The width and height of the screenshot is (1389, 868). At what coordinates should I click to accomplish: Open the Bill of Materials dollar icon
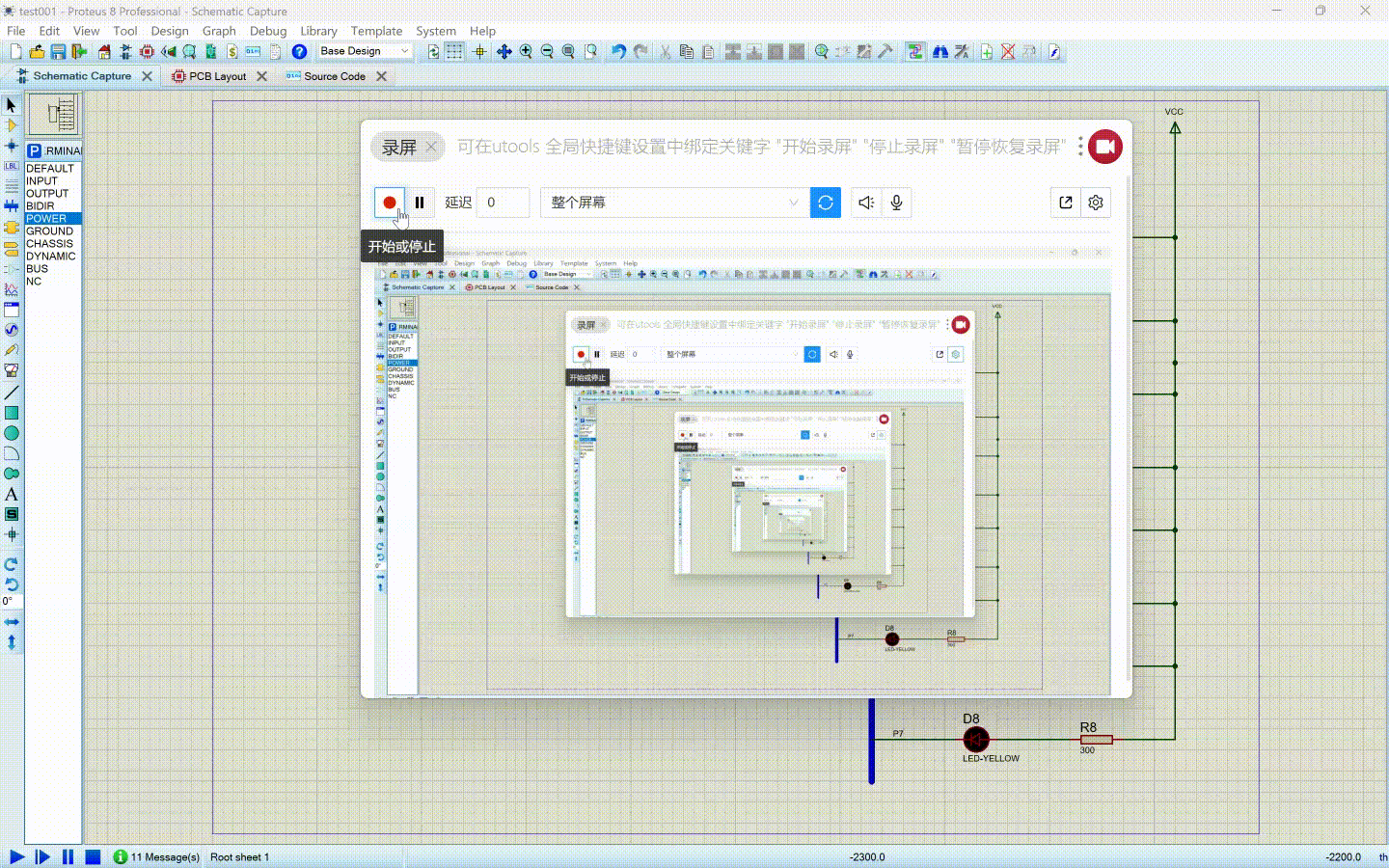231,52
